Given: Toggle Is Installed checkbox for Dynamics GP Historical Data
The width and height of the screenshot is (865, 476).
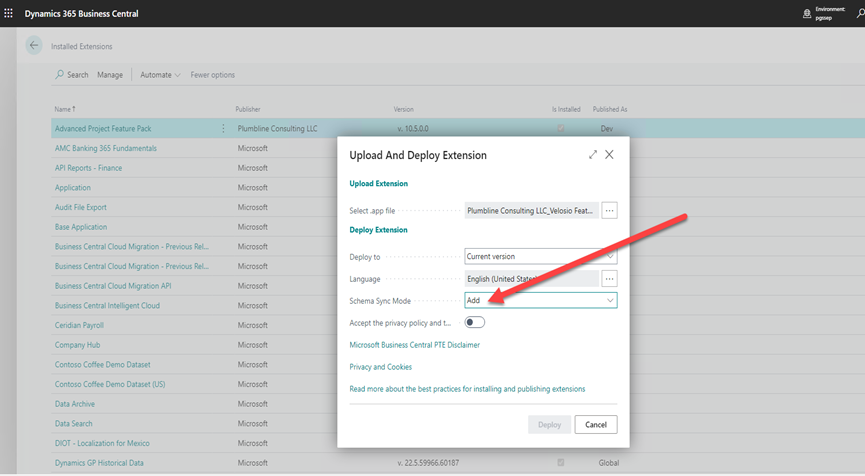Looking at the screenshot, I should pyautogui.click(x=561, y=463).
